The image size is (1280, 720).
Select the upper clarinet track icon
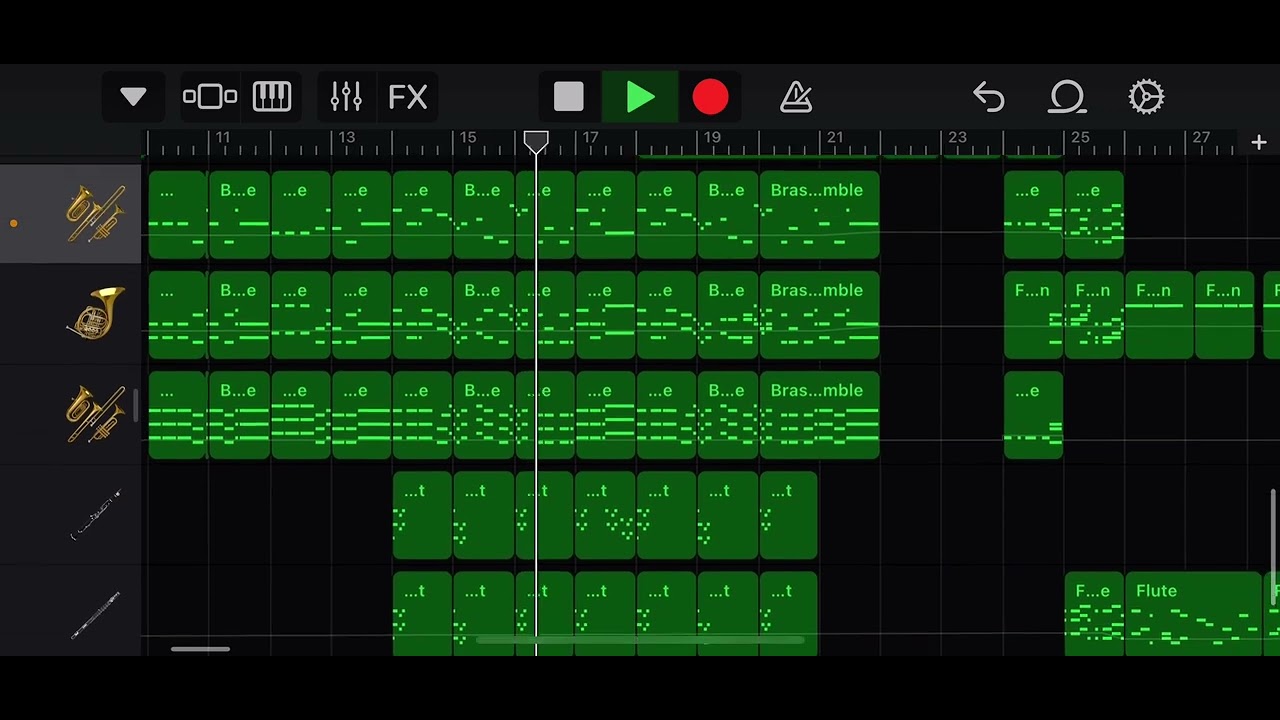[96, 514]
